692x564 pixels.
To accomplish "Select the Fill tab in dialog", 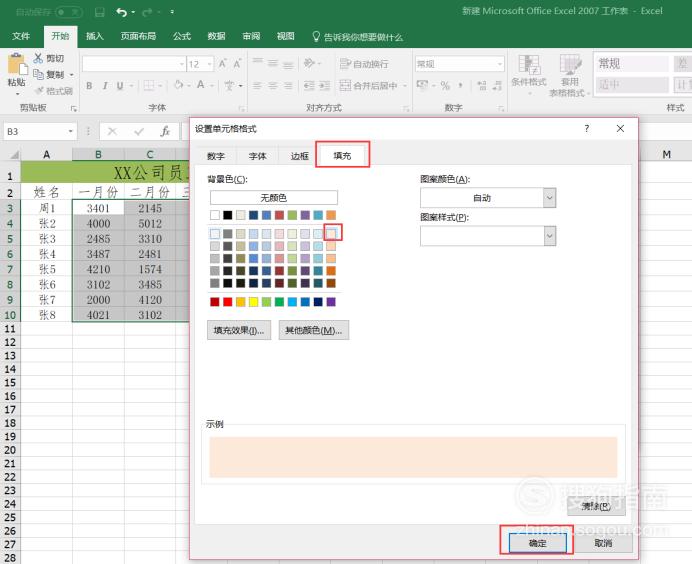I will point(342,155).
